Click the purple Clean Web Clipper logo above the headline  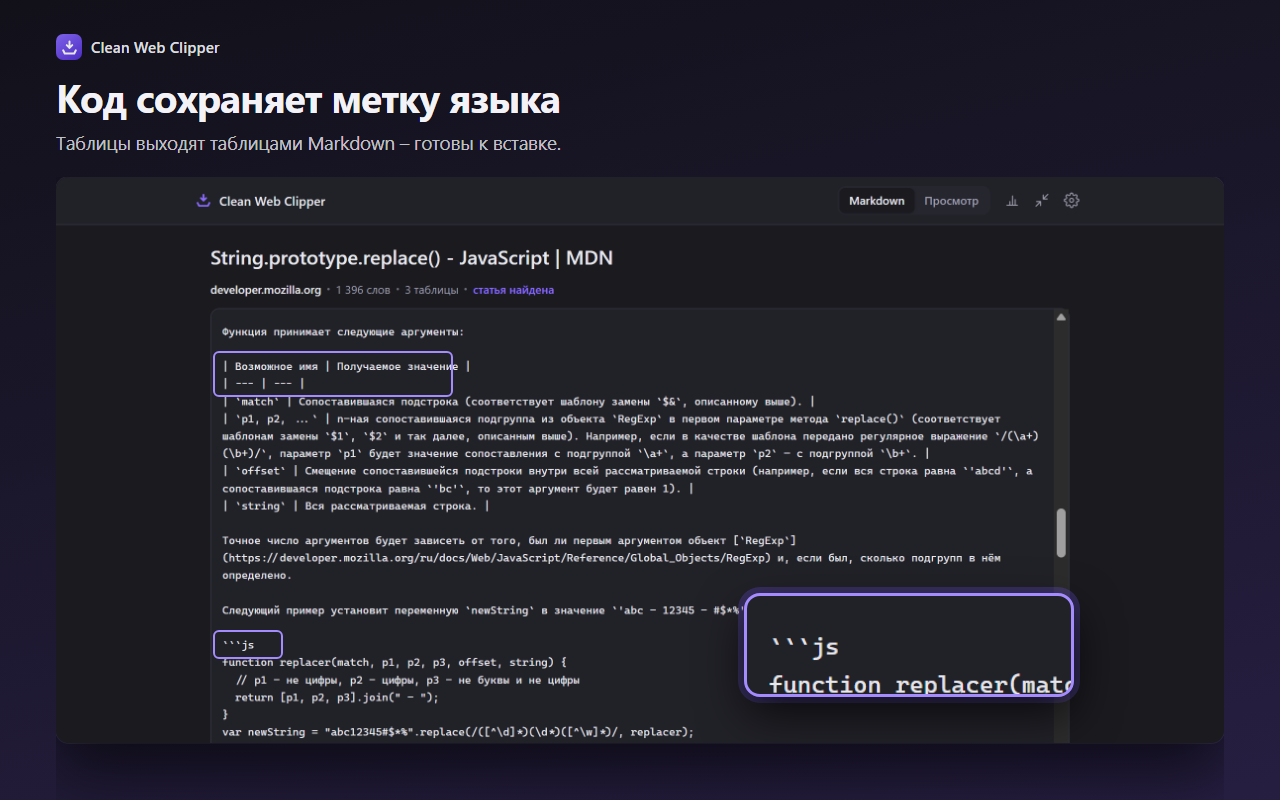click(69, 47)
